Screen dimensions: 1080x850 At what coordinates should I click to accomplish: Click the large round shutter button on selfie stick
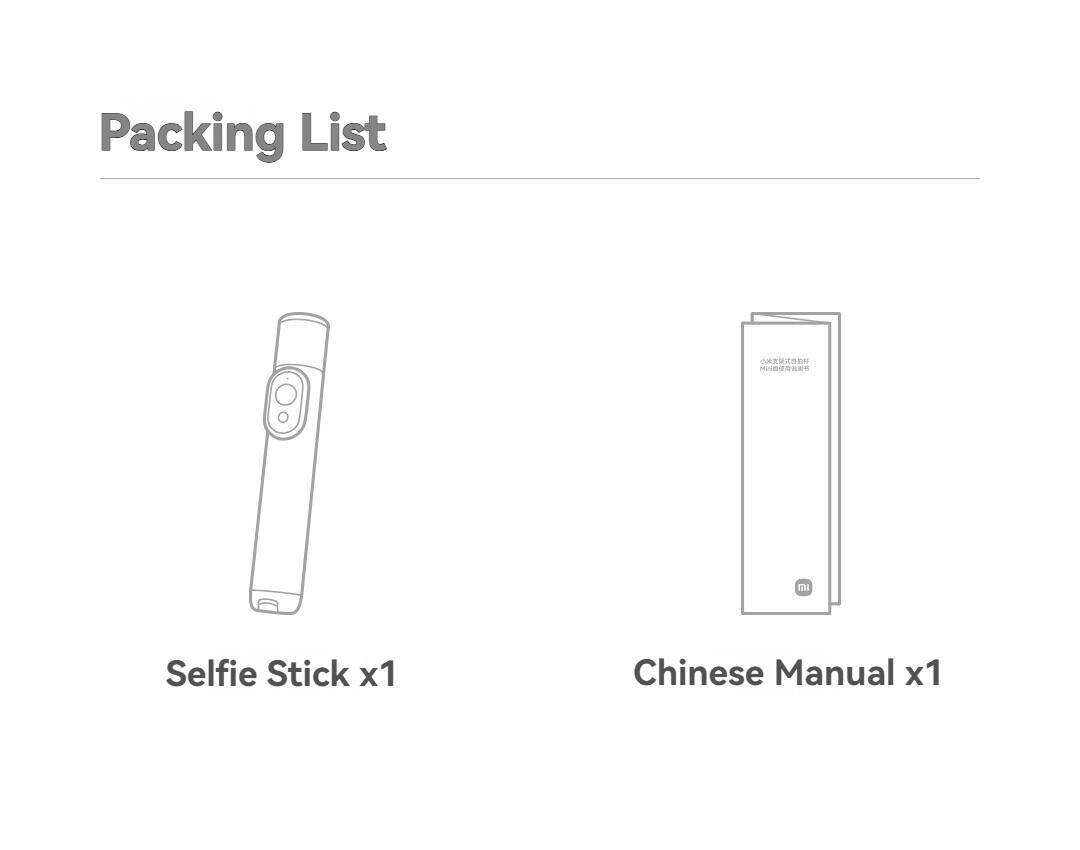(286, 395)
